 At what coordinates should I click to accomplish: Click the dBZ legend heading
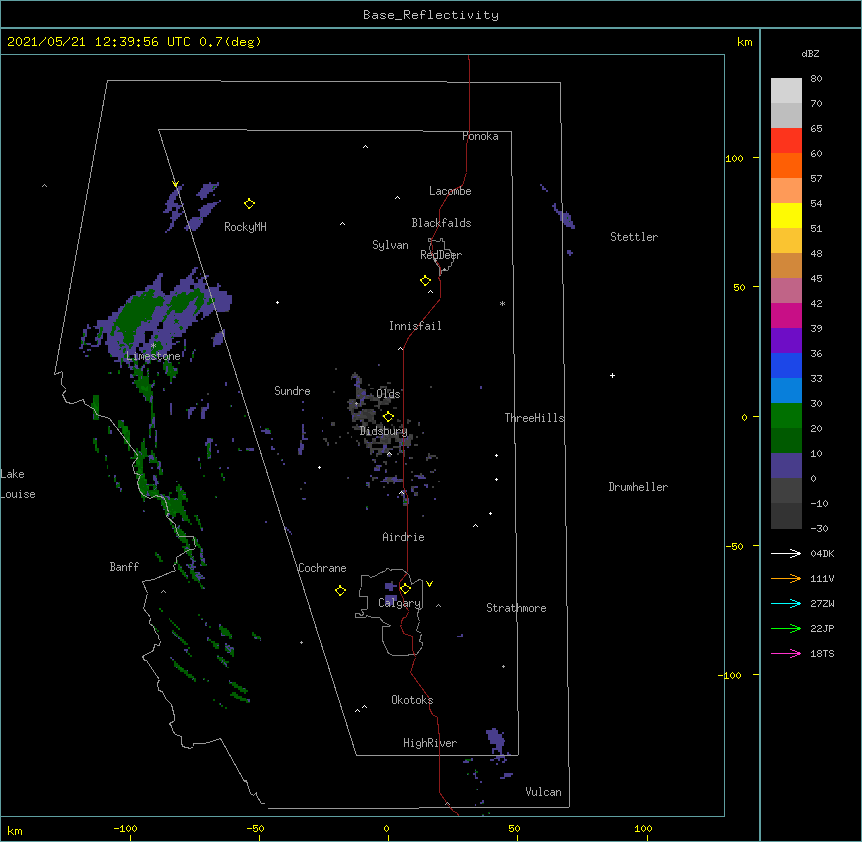point(810,53)
